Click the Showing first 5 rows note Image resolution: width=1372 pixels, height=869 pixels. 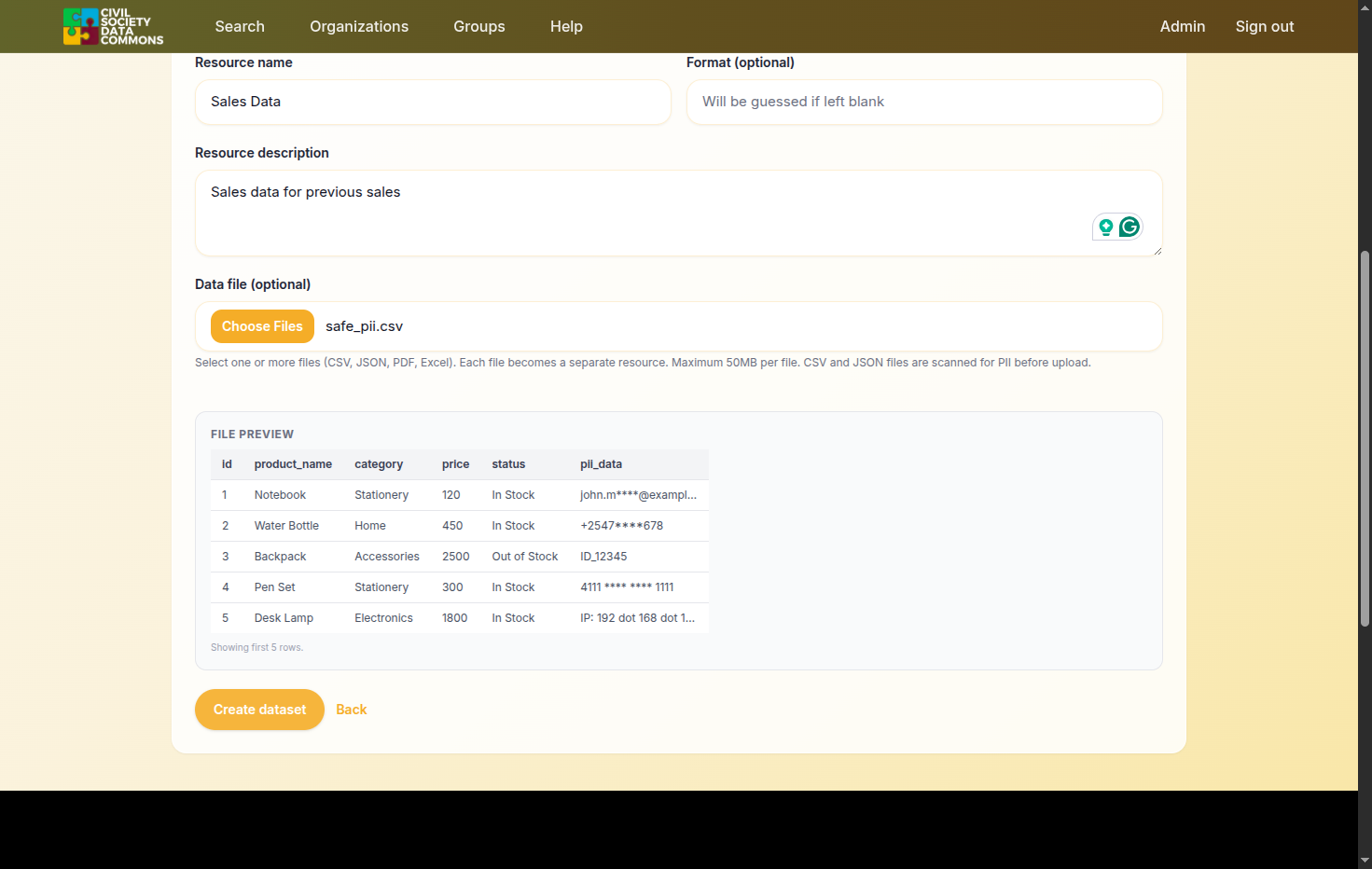coord(256,647)
